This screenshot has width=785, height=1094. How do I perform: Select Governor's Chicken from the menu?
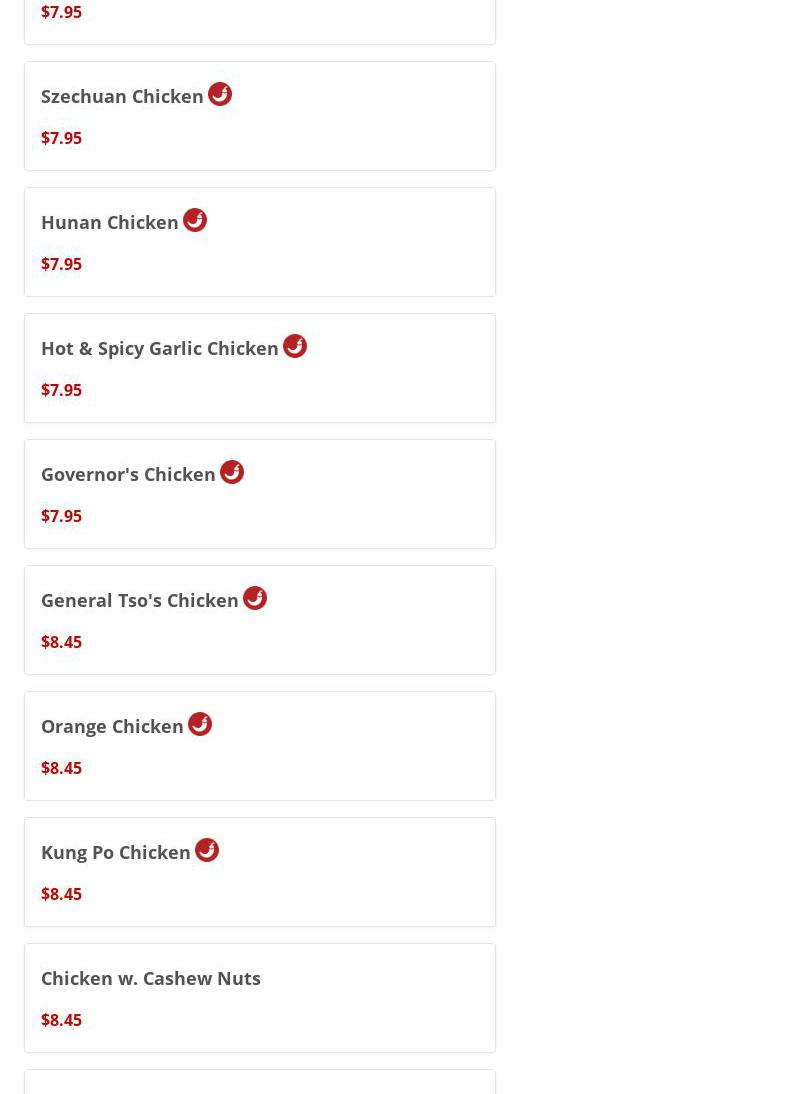pos(128,475)
